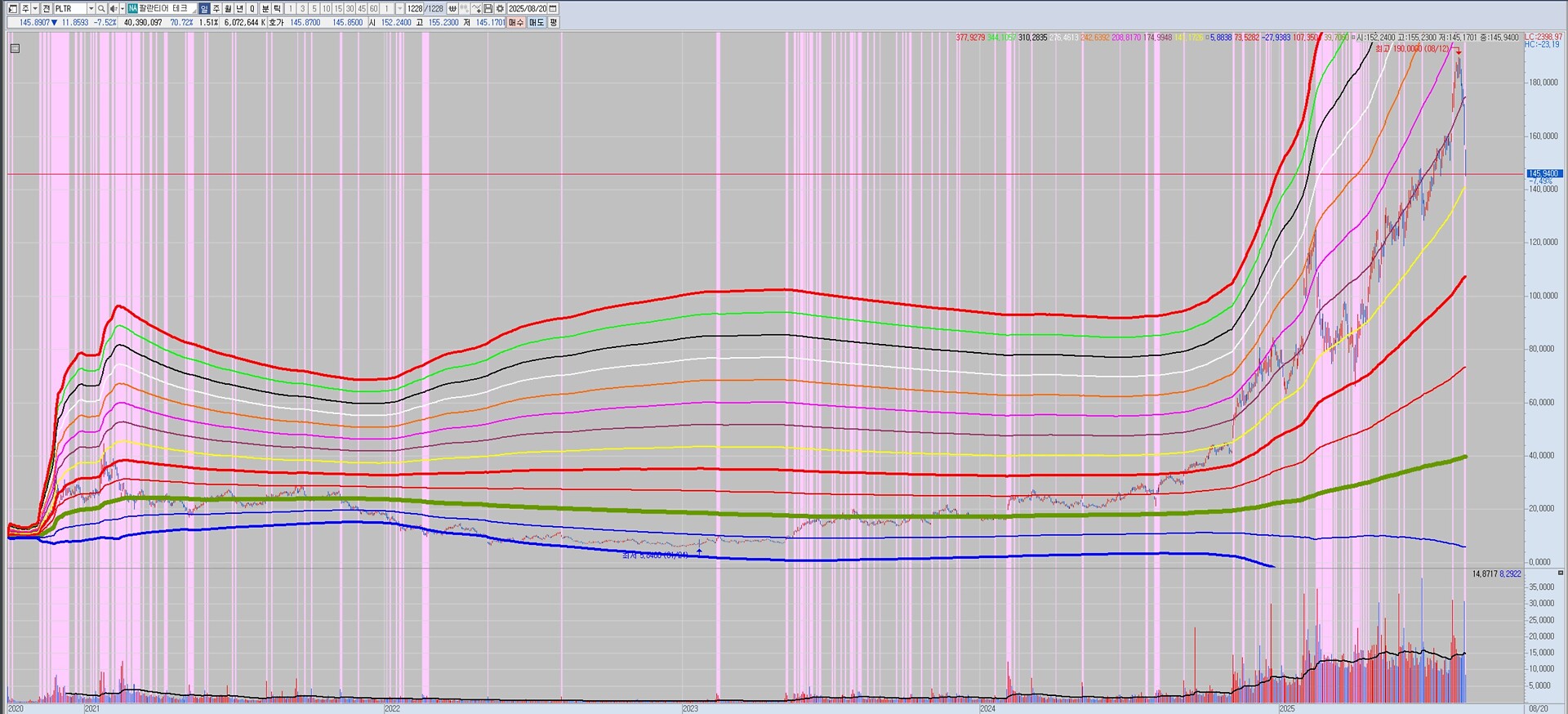The image size is (1568, 714).
Task: Click the 최고 190.0000 (08/12) high marker
Action: point(1410,49)
